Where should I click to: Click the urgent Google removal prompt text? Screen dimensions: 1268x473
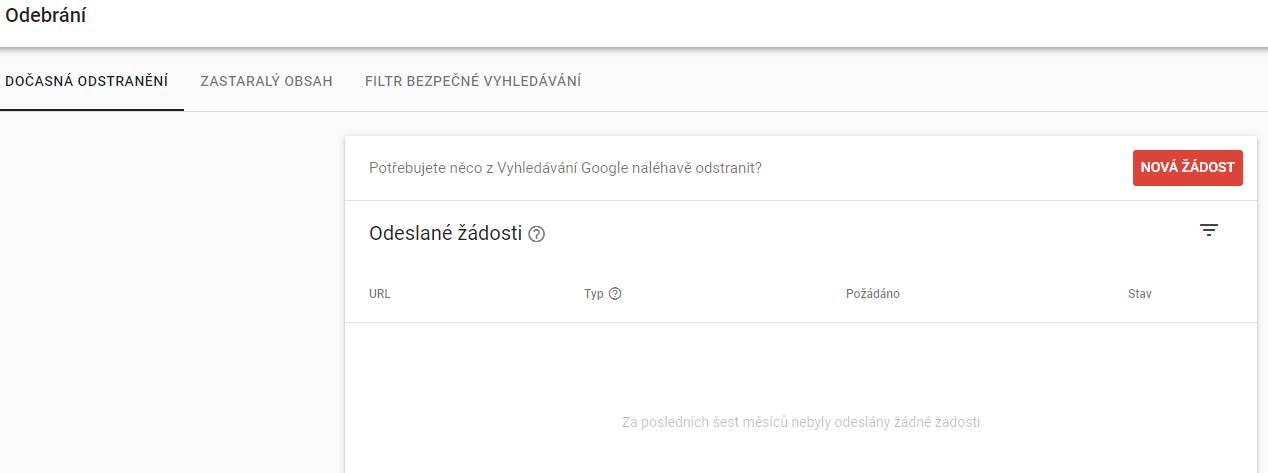point(565,168)
